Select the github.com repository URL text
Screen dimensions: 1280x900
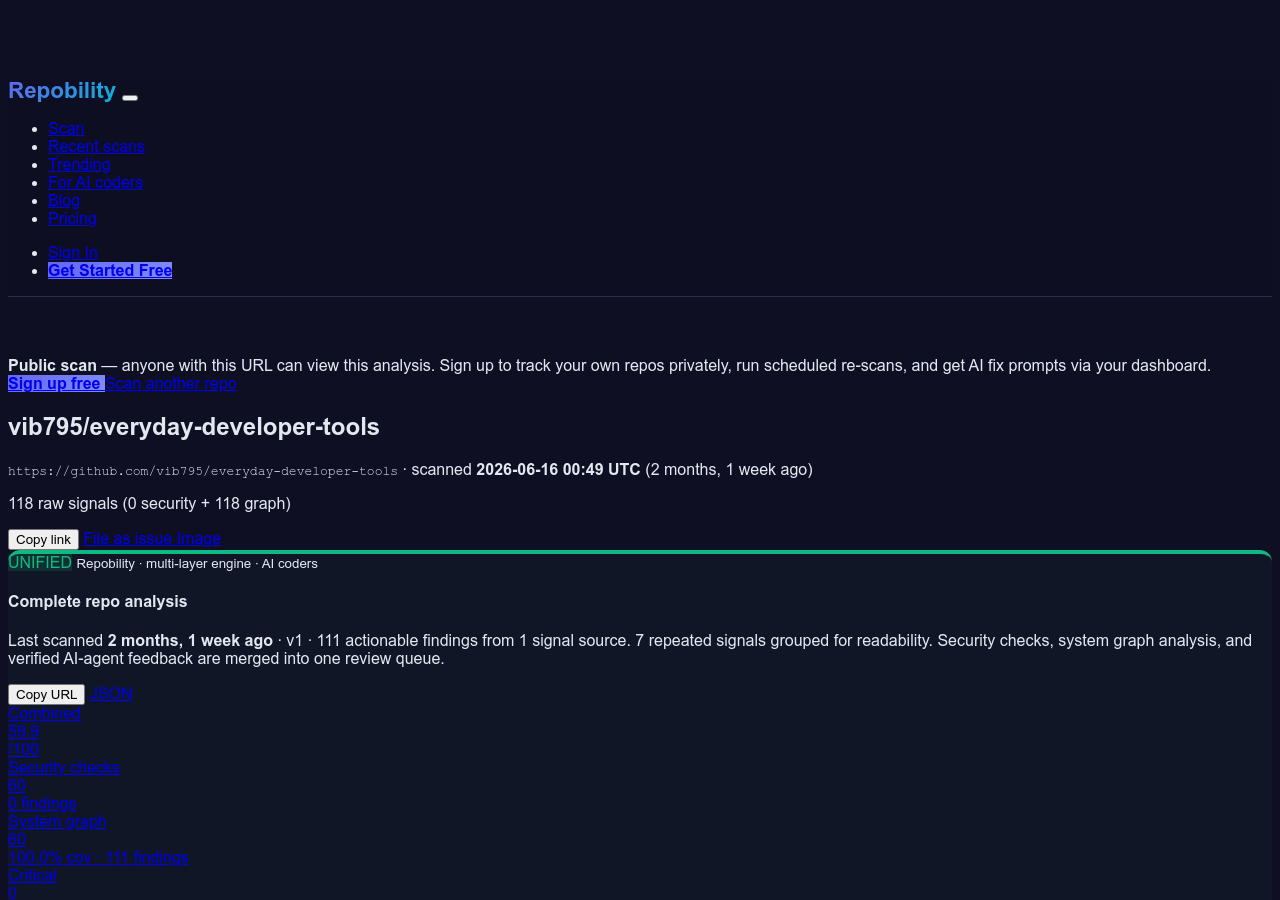pos(203,471)
